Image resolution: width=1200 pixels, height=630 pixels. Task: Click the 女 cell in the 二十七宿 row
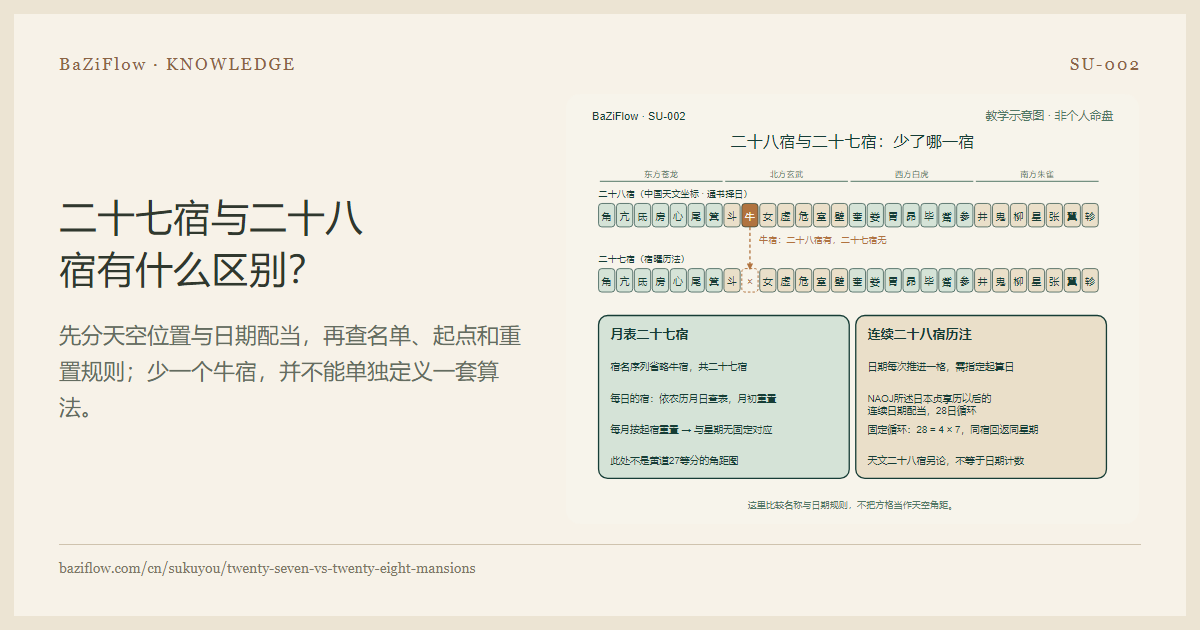tap(768, 281)
